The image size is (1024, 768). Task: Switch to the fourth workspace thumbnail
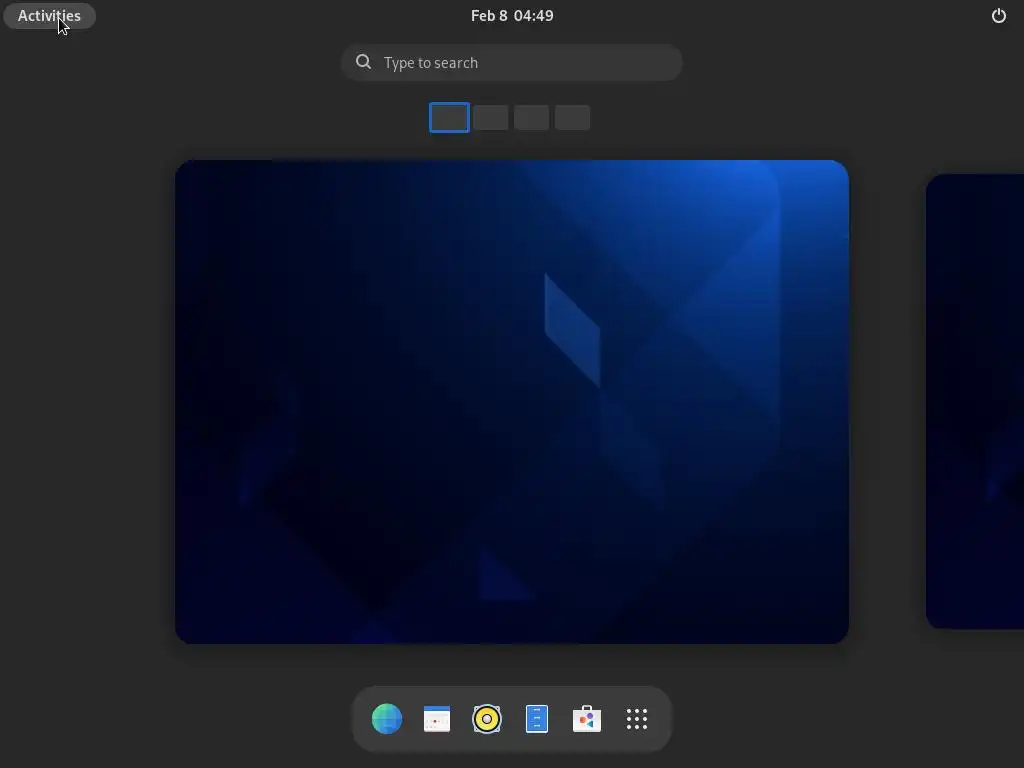(x=573, y=118)
